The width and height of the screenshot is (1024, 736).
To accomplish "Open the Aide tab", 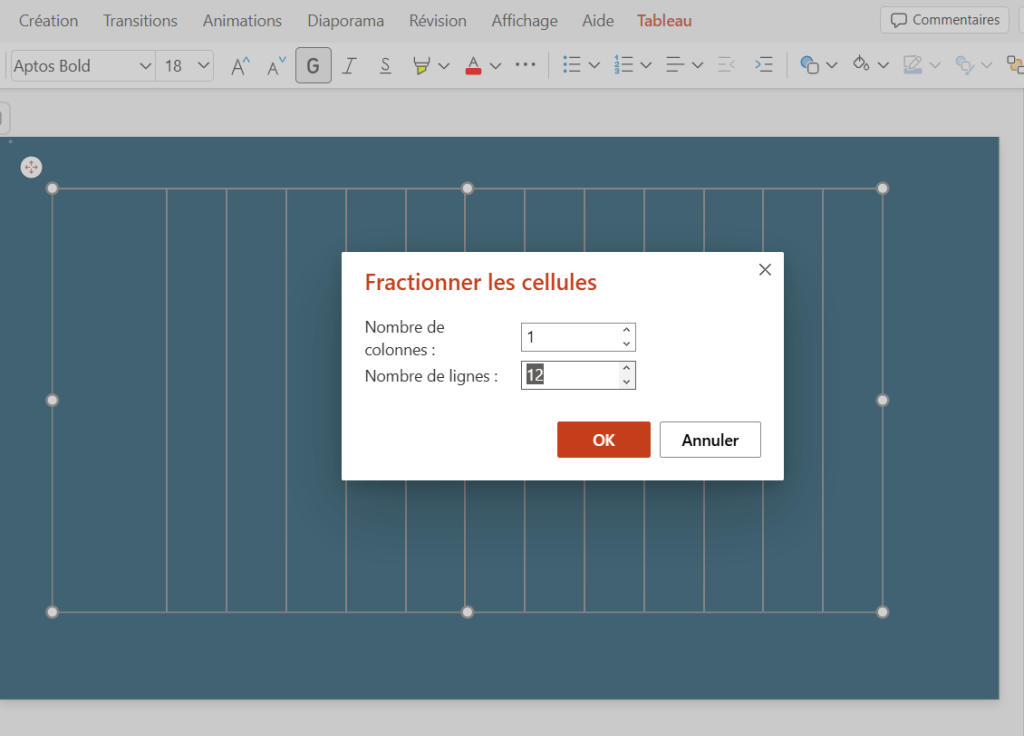I will [x=598, y=21].
